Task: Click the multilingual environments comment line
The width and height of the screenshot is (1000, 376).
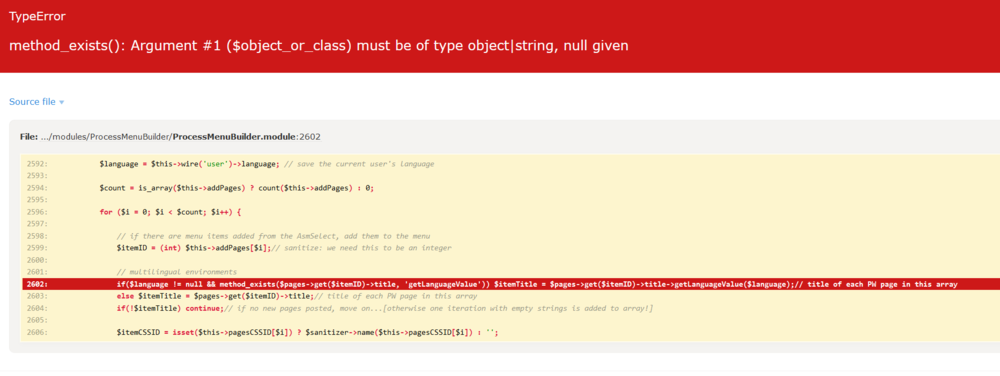Action: 176,272
